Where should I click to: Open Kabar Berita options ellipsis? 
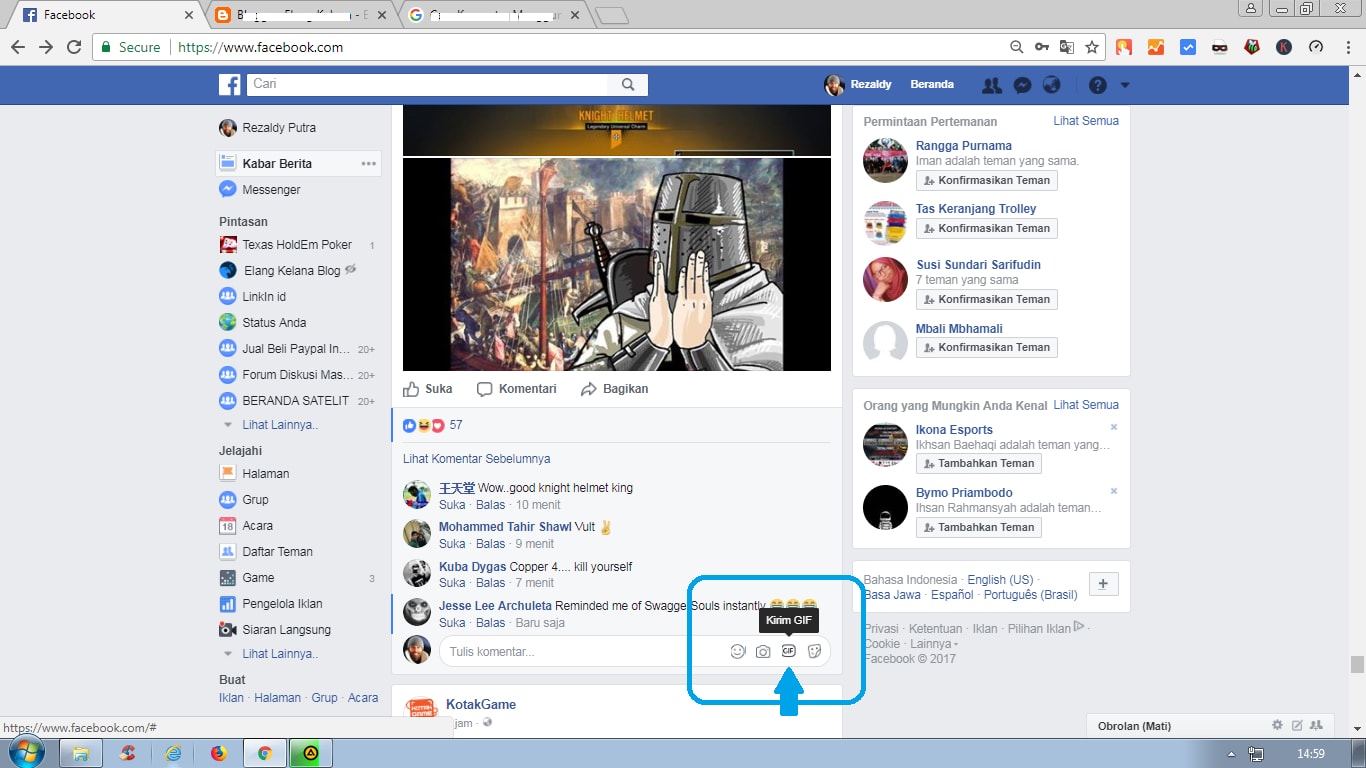coord(369,164)
